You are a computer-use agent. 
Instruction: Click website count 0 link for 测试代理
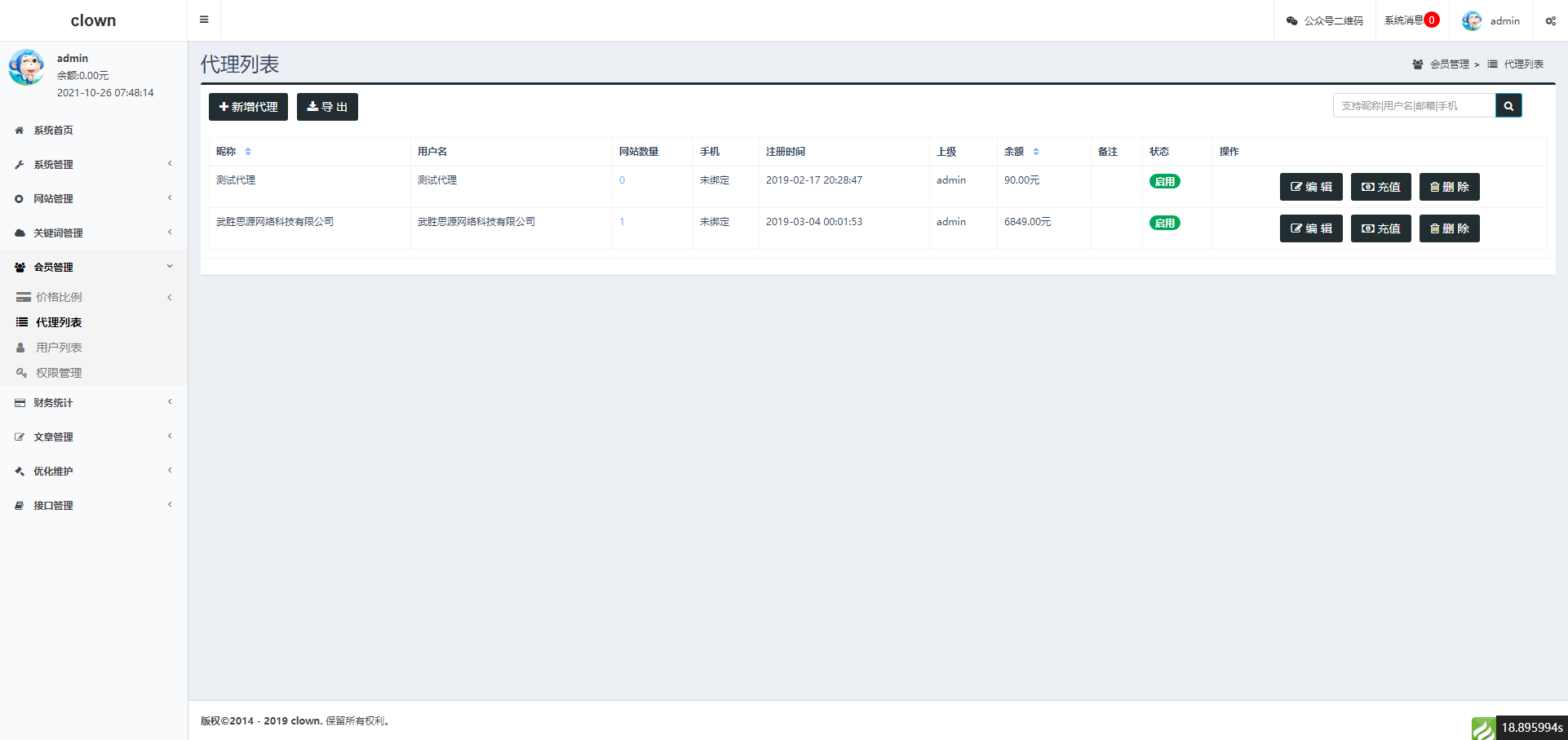pyautogui.click(x=622, y=180)
